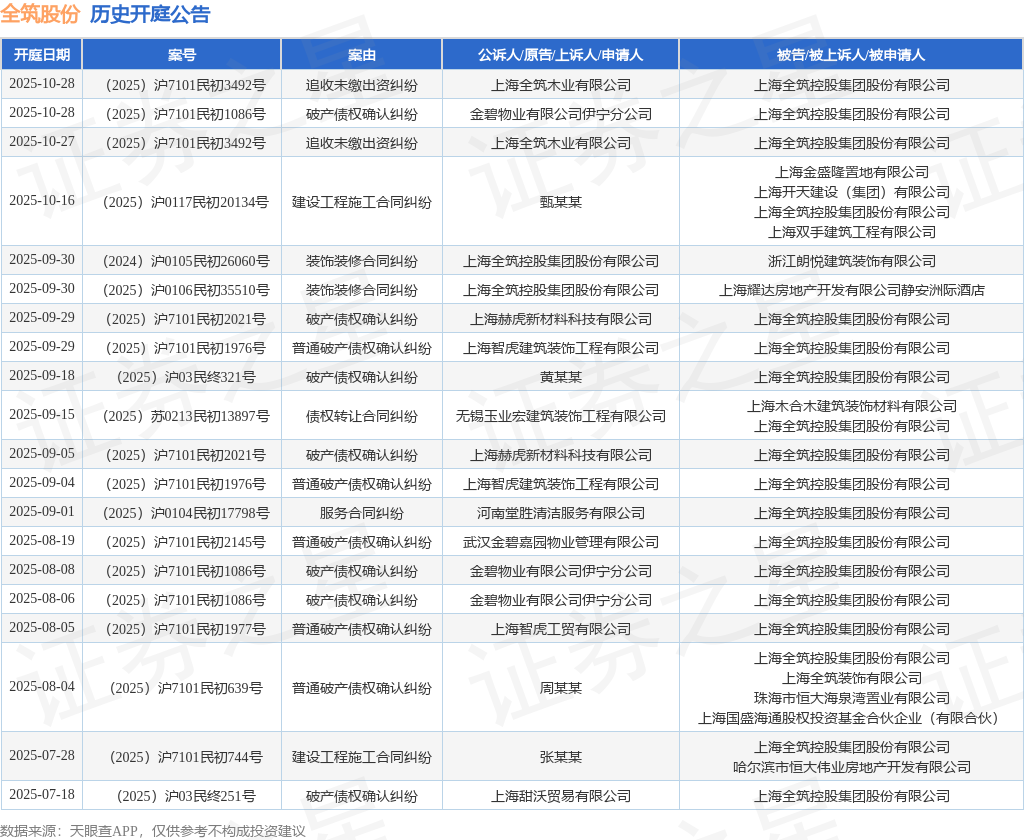Select the date cell 2025-09-18
This screenshot has width=1024, height=840.
click(42, 376)
